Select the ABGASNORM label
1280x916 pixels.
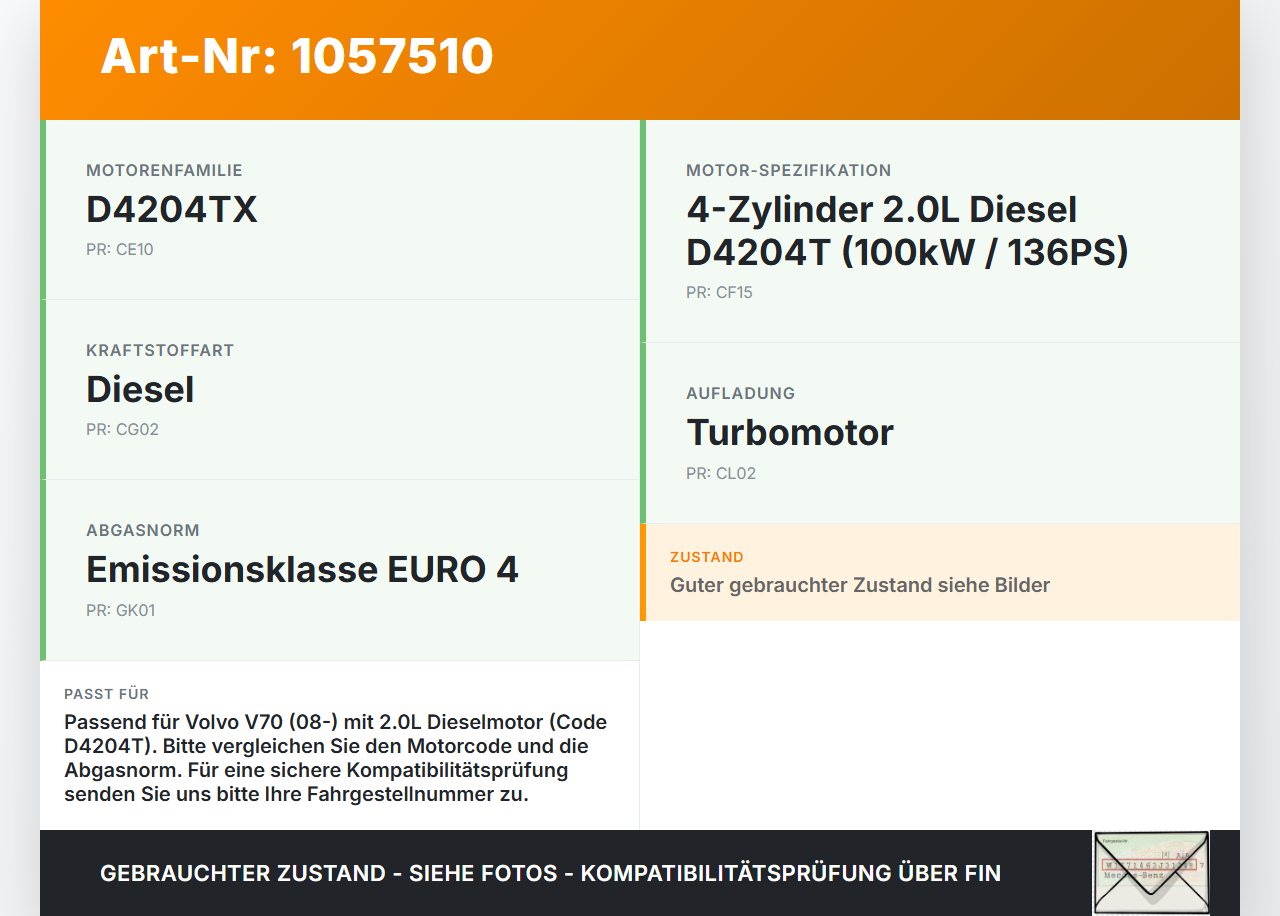pyautogui.click(x=143, y=531)
